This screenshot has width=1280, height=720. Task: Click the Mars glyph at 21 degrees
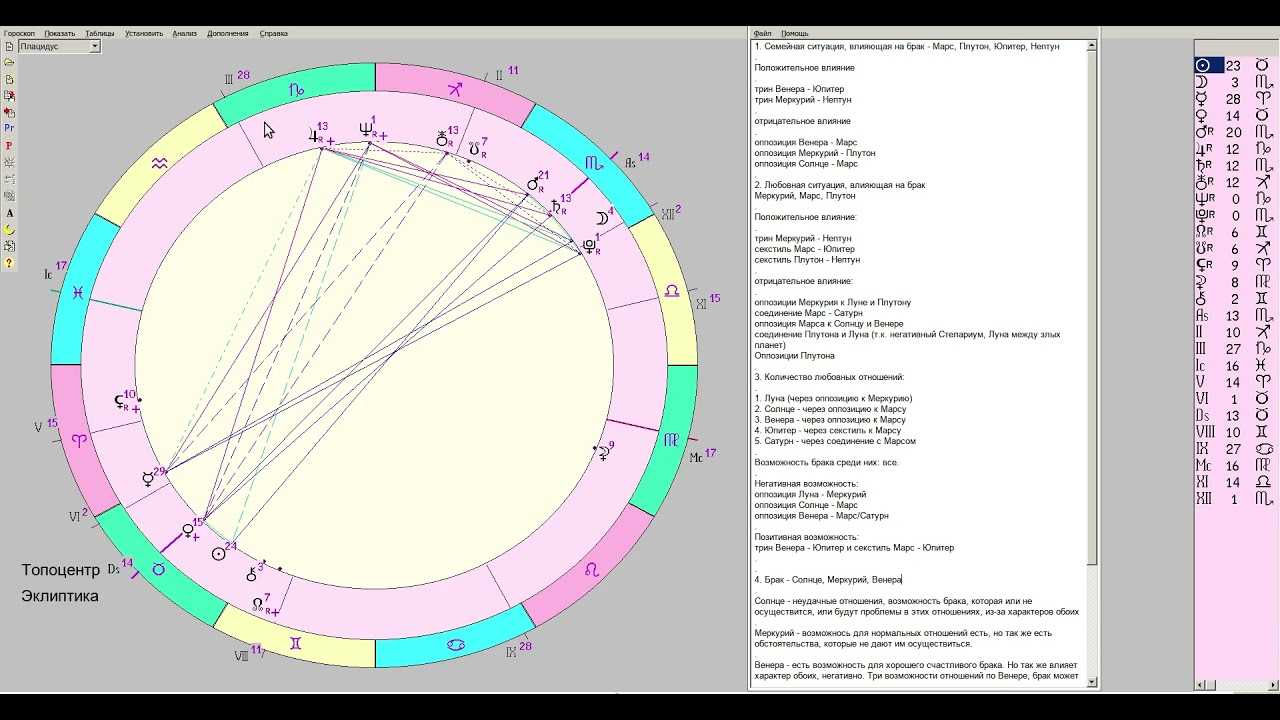tap(534, 183)
